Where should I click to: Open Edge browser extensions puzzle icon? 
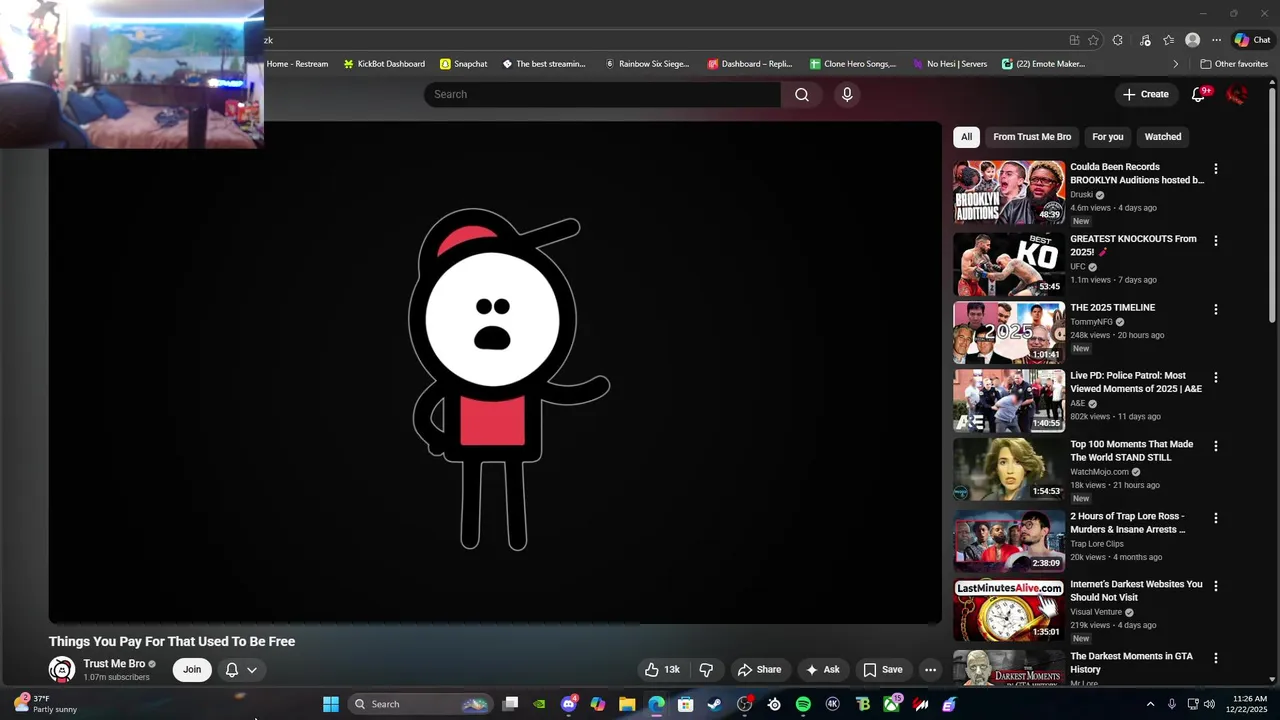(1118, 40)
